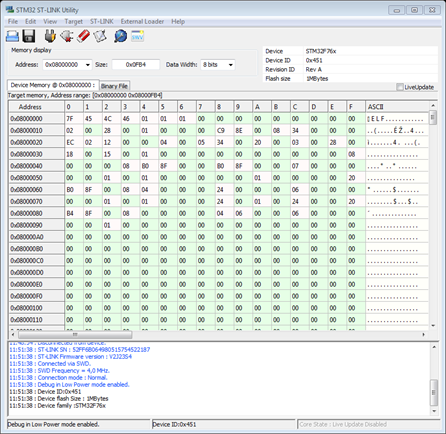Click the Debug in Low Power status bar text

click(x=53, y=424)
